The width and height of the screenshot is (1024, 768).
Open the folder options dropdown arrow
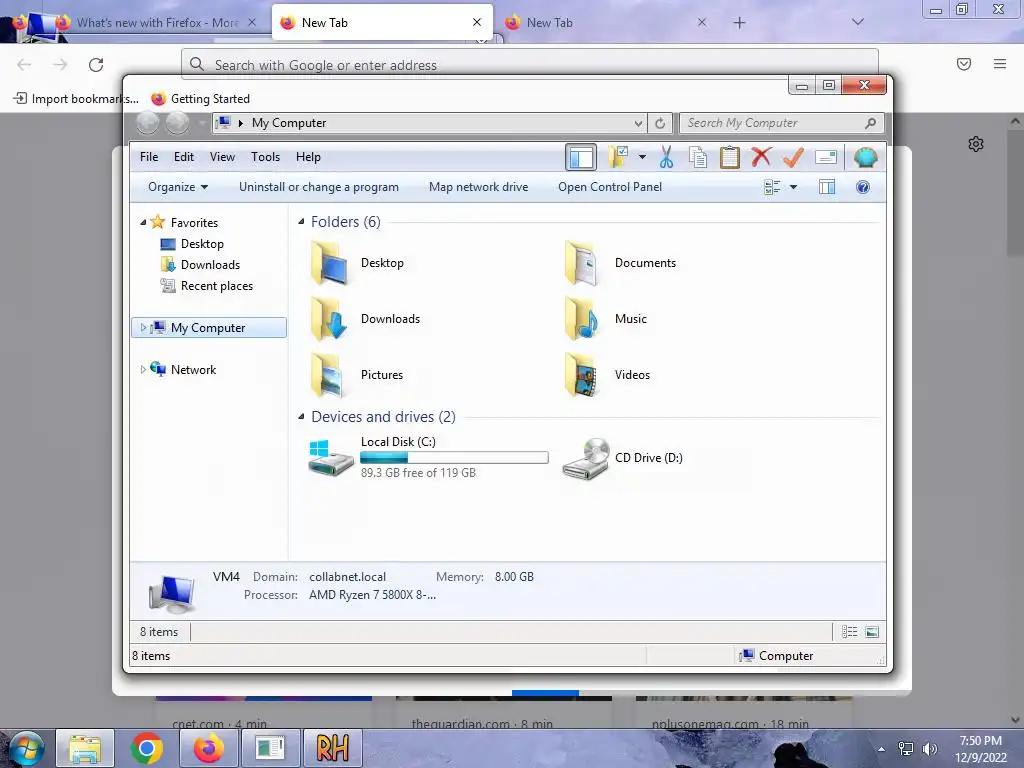pos(642,157)
